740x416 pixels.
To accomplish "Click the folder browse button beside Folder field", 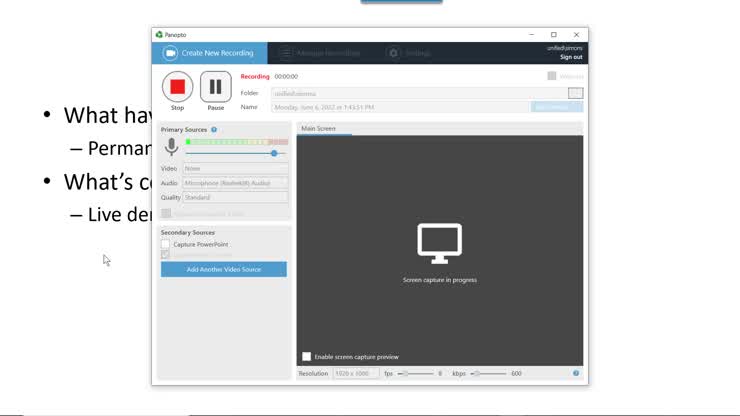I will point(575,93).
